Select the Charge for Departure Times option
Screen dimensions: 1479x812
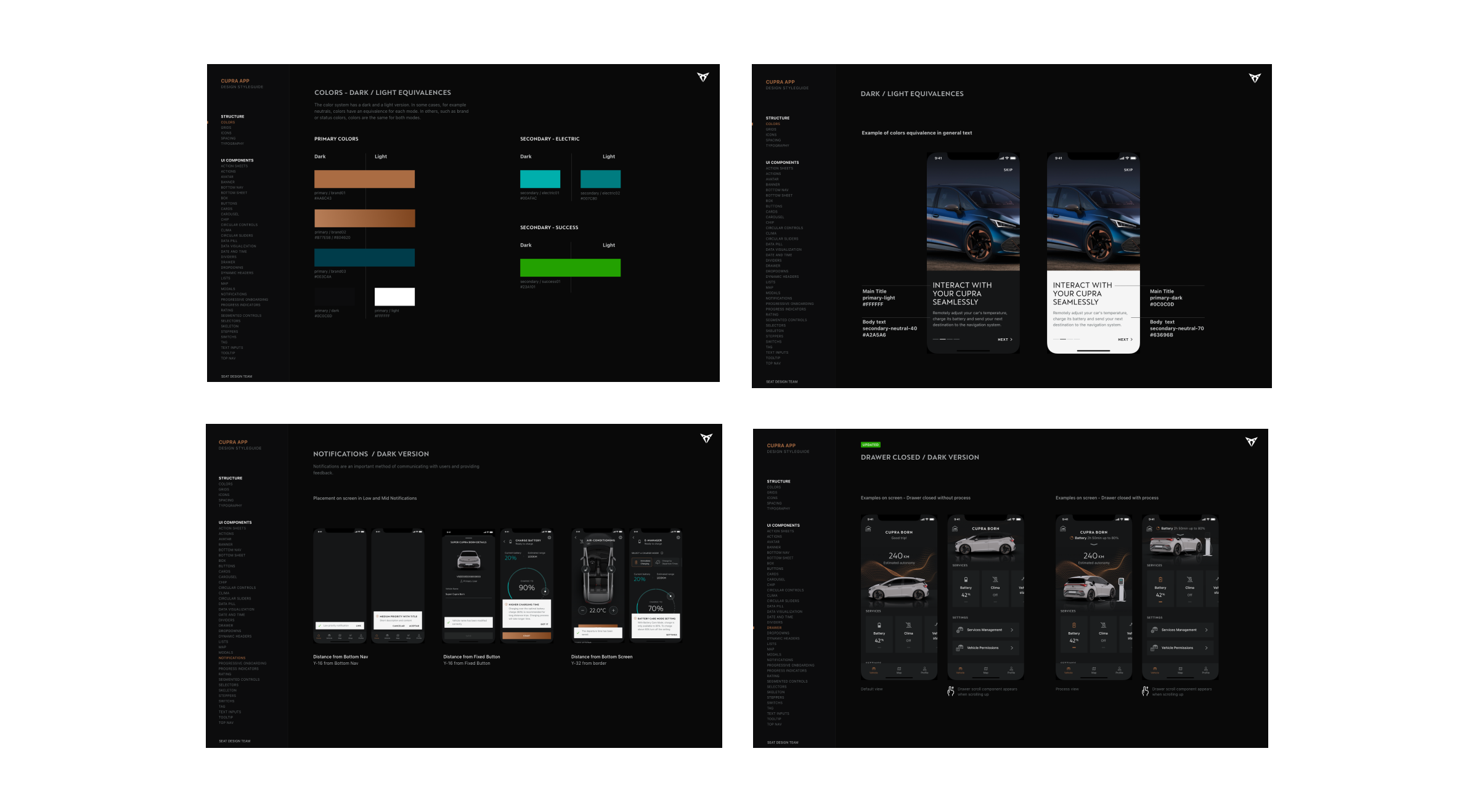click(x=667, y=562)
